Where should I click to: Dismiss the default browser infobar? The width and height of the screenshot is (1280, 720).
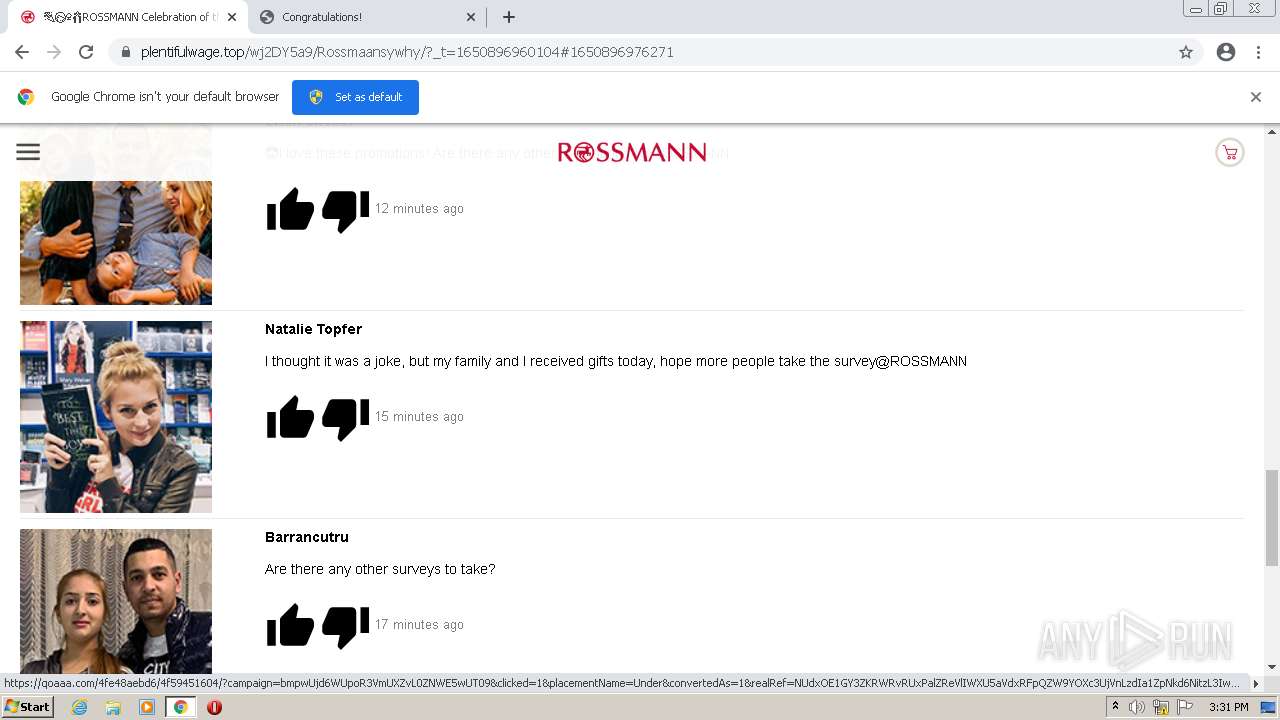coord(1256,97)
